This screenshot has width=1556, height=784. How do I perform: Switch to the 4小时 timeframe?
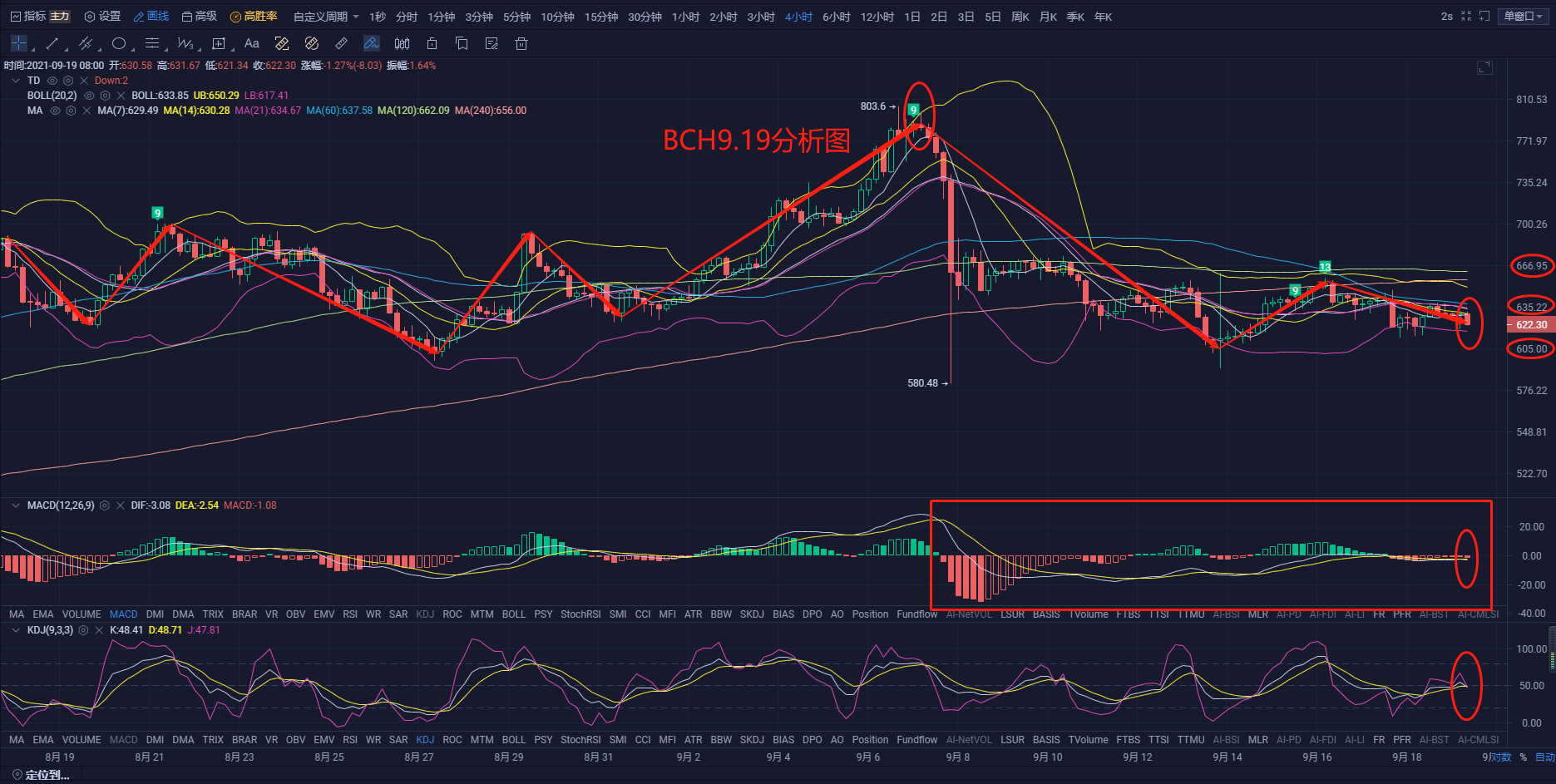pos(798,17)
